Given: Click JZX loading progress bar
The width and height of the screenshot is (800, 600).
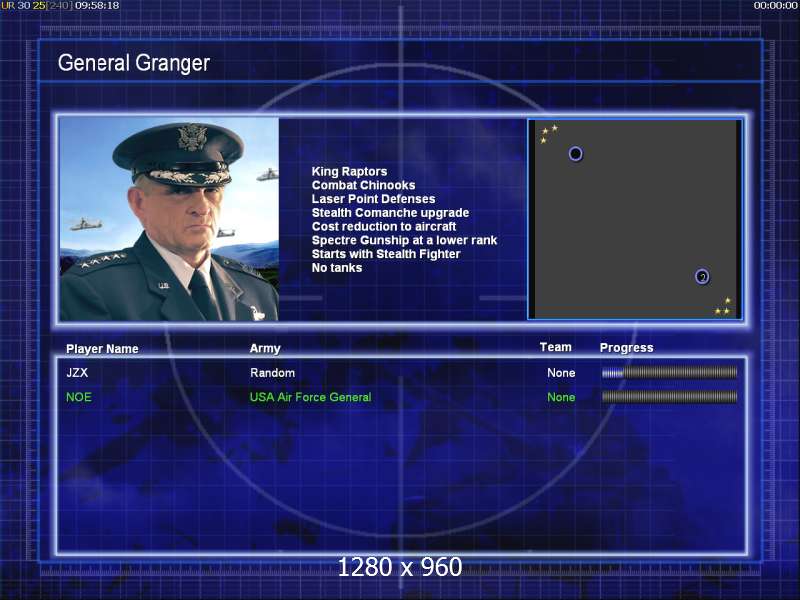Looking at the screenshot, I should pos(669,373).
